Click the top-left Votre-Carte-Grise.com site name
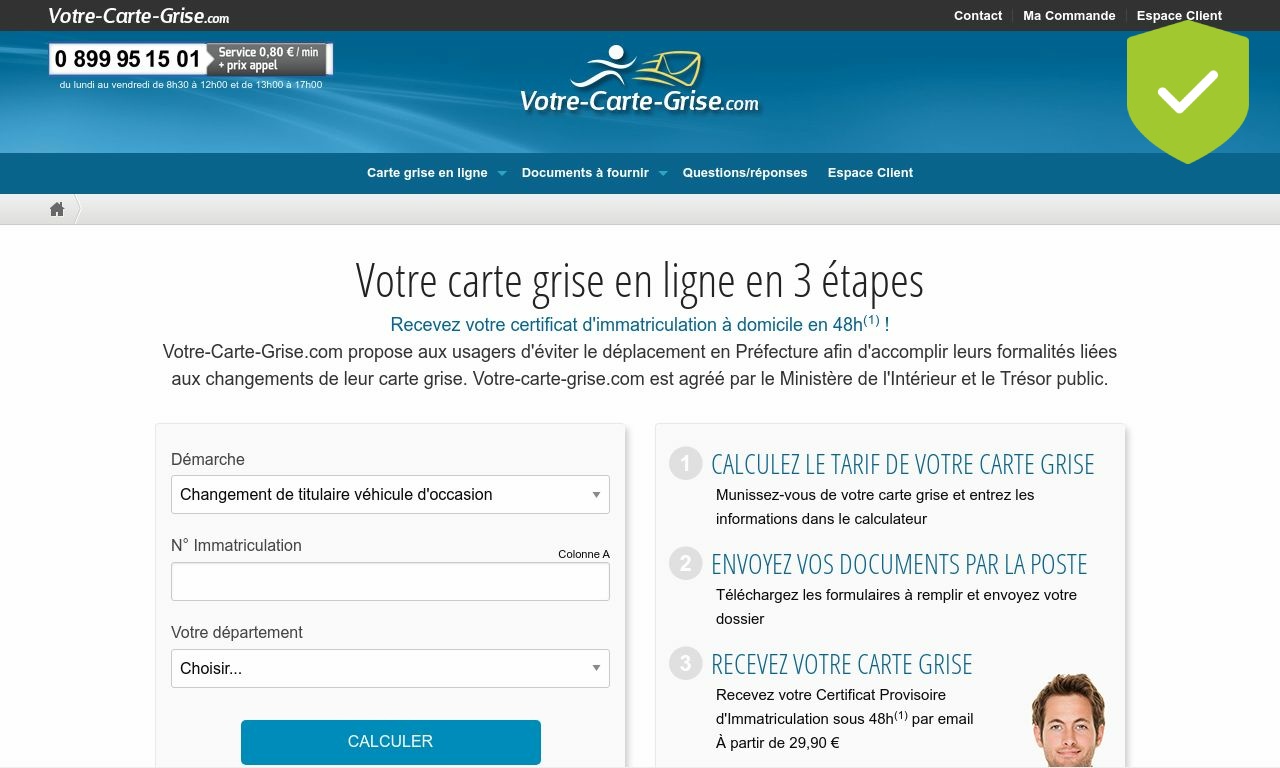This screenshot has width=1280, height=768. click(x=138, y=16)
